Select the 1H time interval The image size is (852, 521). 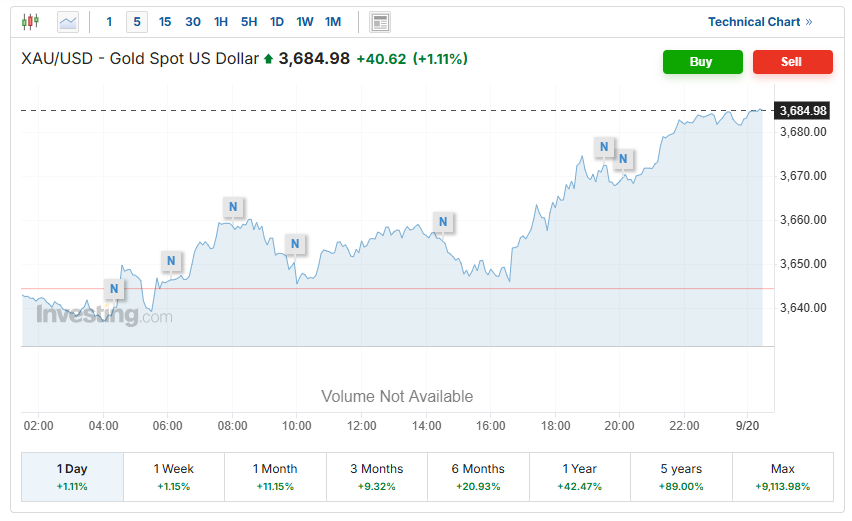(x=221, y=22)
